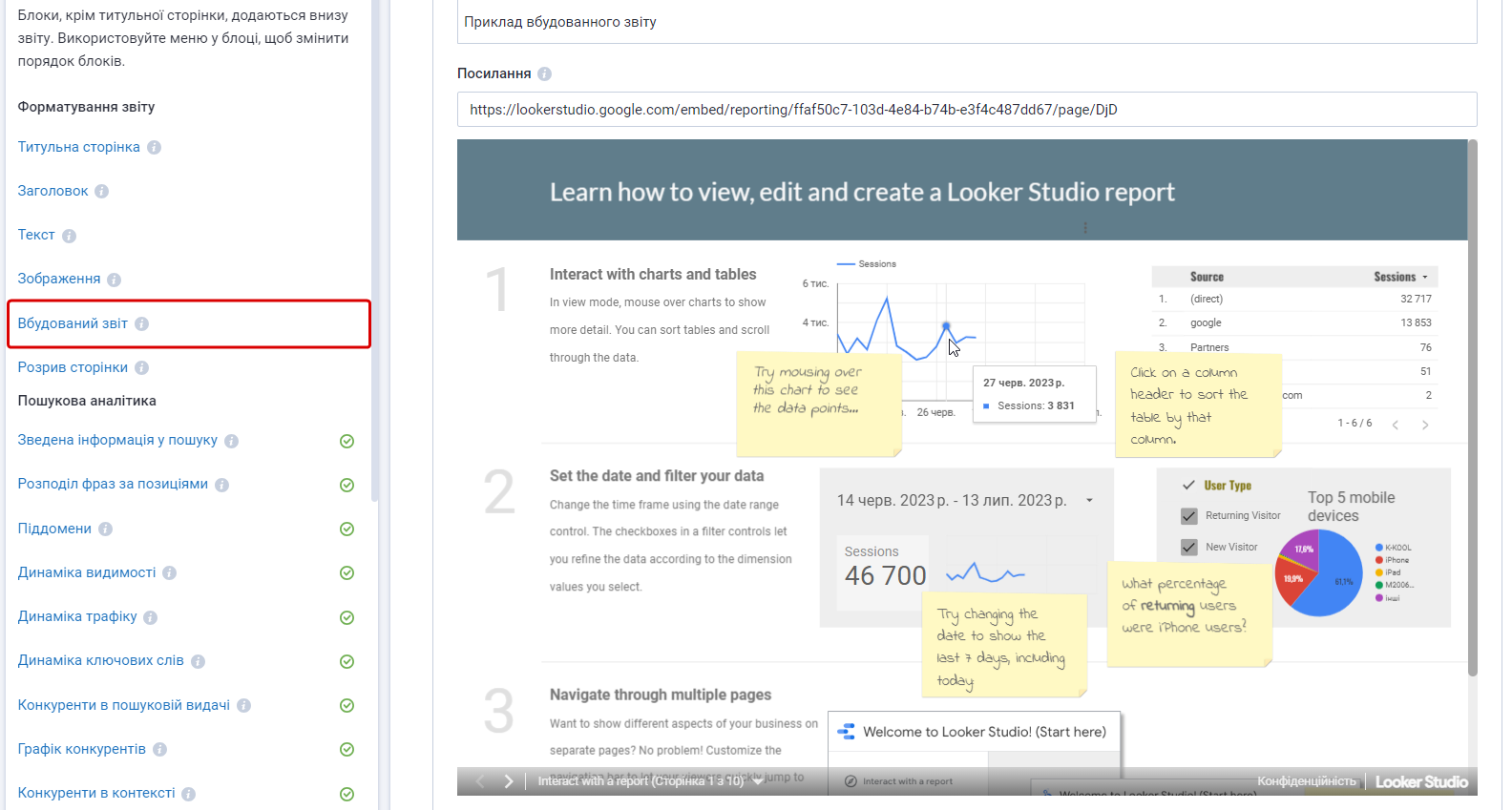The width and height of the screenshot is (1512, 810).
Task: Click green check for Піддомени
Action: [347, 530]
